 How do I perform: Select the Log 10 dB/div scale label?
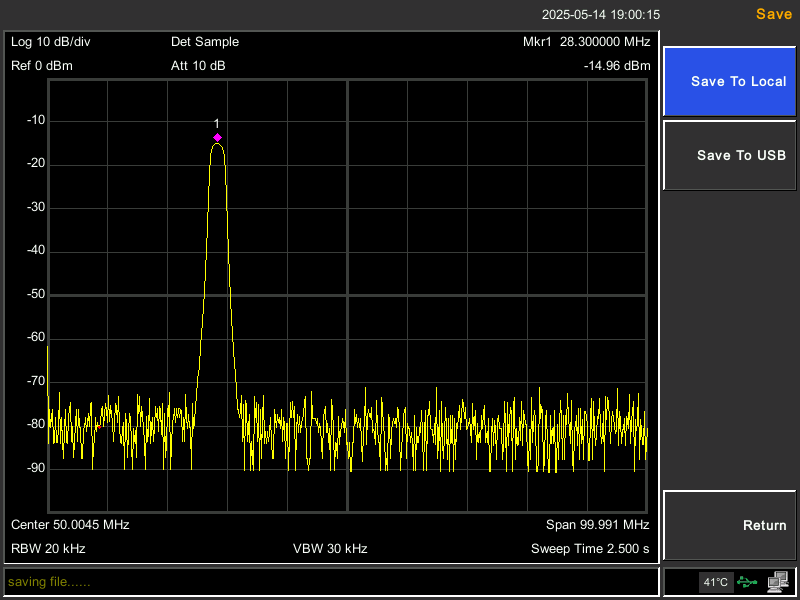click(51, 42)
